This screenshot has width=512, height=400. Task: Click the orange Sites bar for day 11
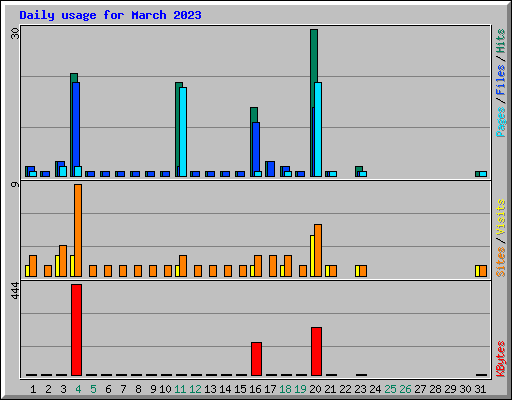click(183, 266)
